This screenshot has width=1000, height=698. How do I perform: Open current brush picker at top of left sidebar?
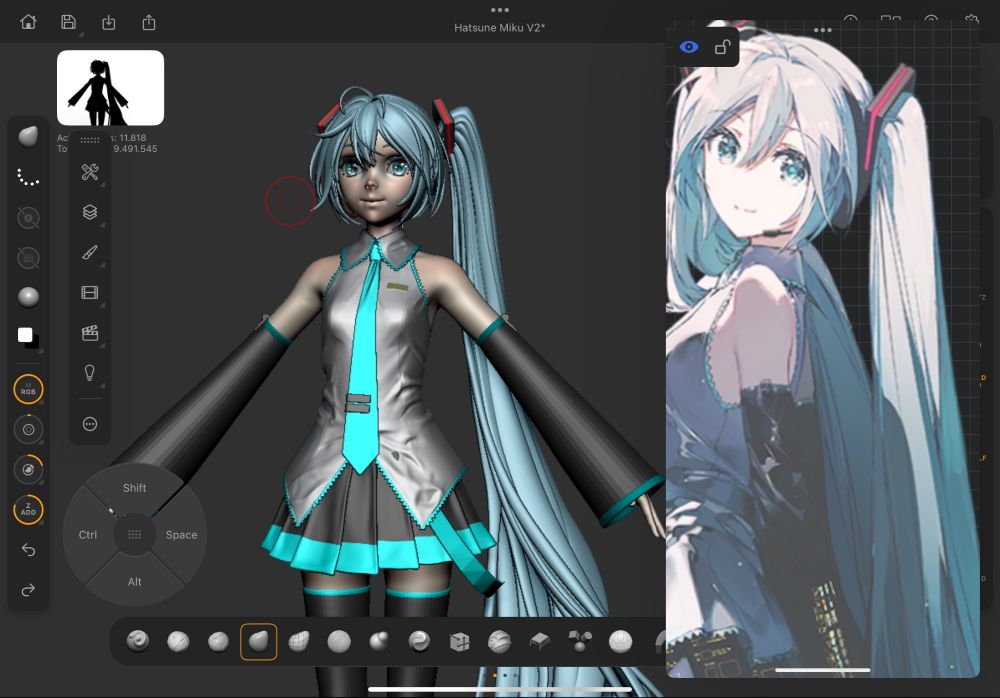point(28,137)
